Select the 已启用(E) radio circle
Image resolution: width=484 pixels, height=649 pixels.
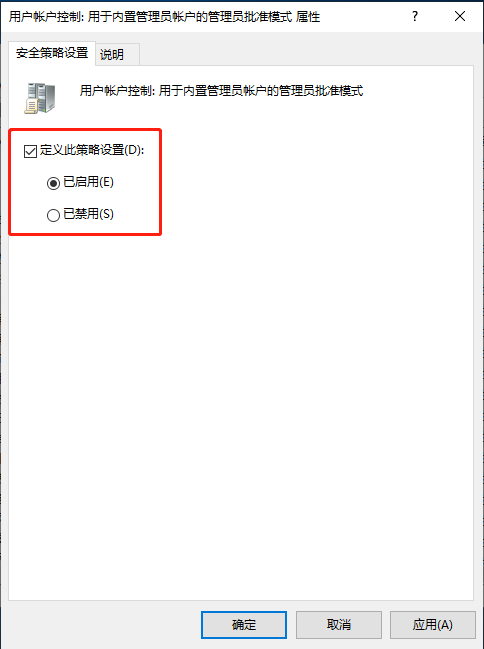coord(53,183)
